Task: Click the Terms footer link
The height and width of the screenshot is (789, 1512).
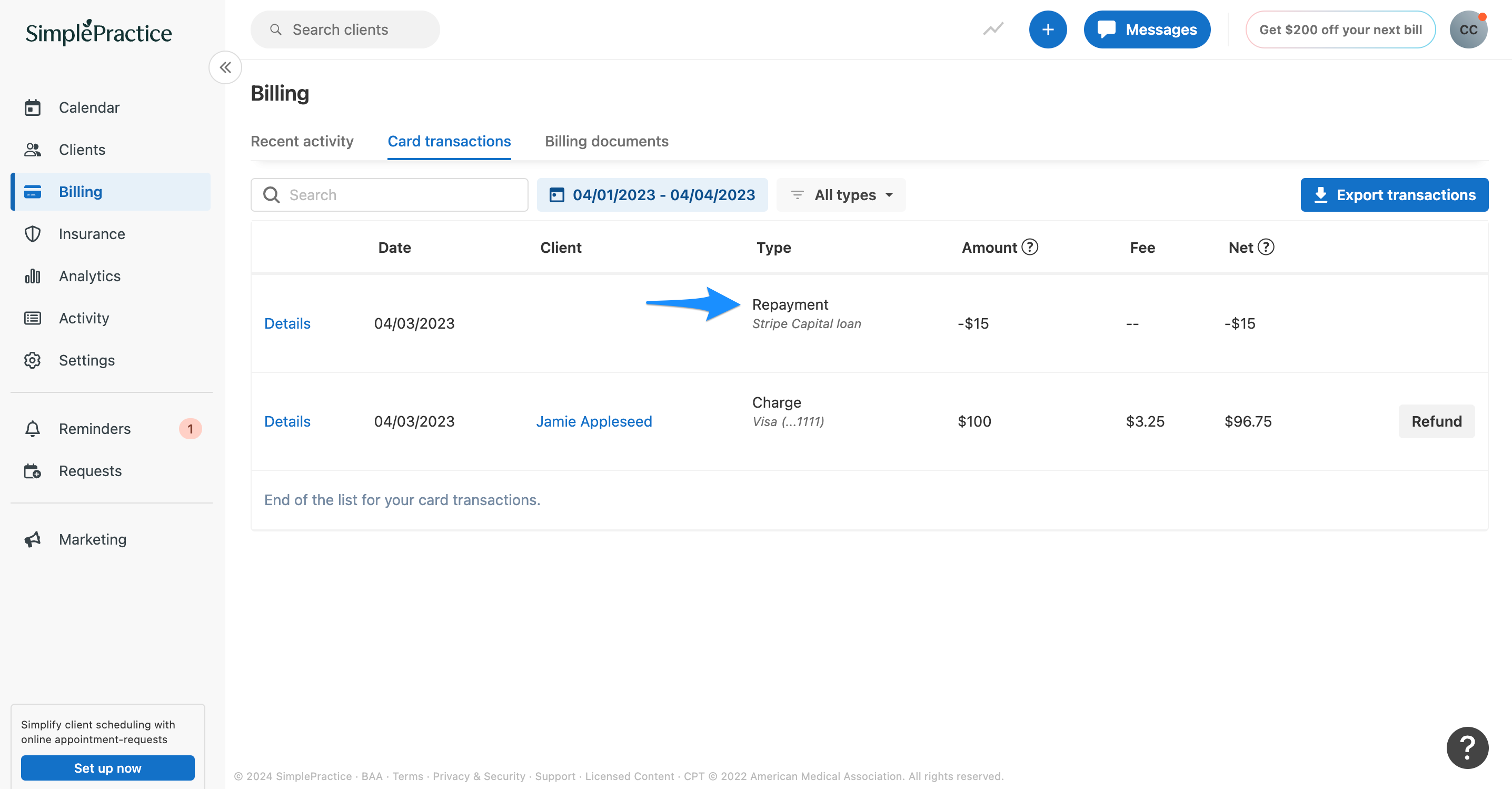Action: (x=407, y=776)
